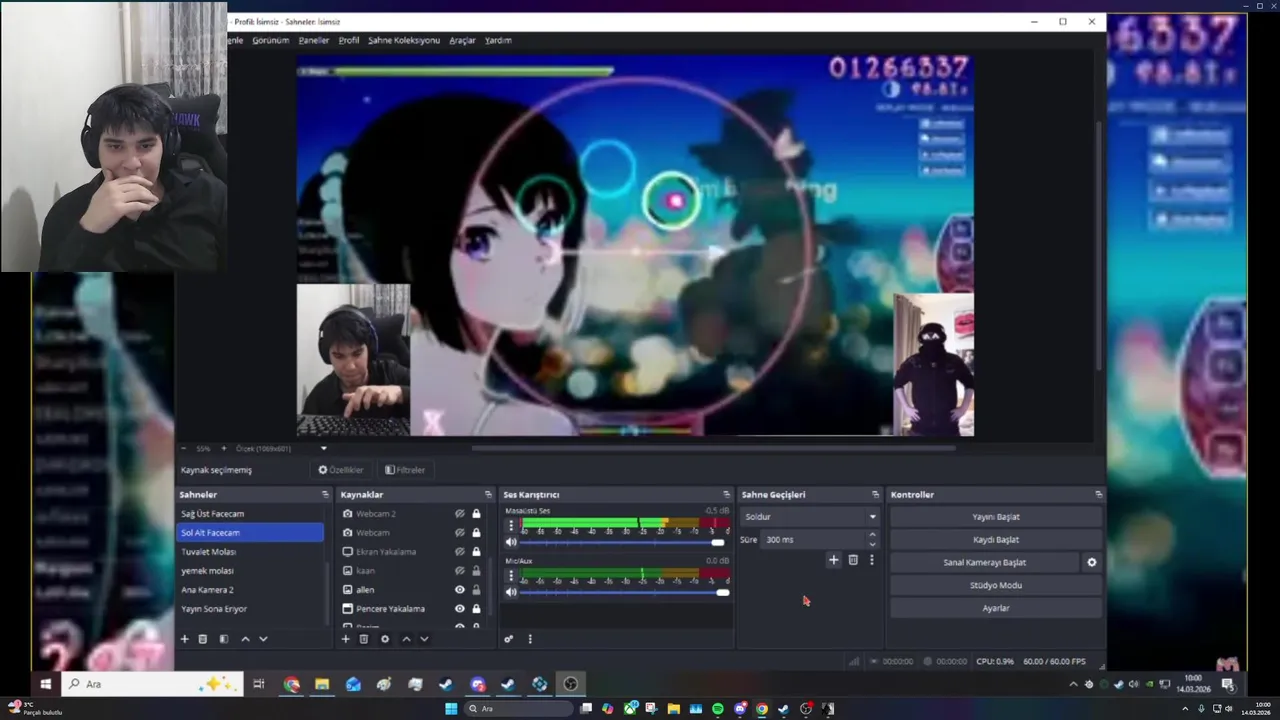This screenshot has width=1280, height=720.
Task: Open the Profil menu
Action: [349, 40]
